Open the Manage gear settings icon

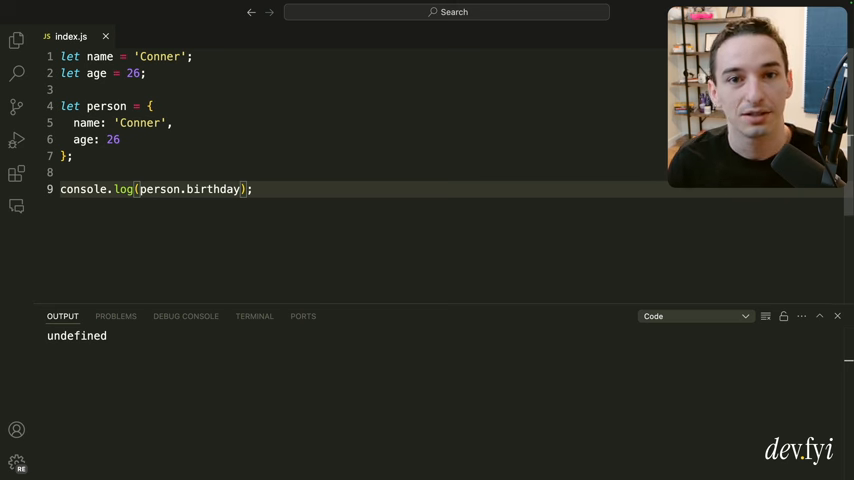click(16, 463)
